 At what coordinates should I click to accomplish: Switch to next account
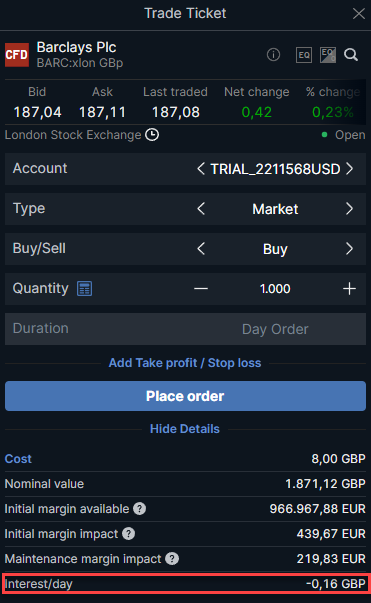tap(349, 169)
